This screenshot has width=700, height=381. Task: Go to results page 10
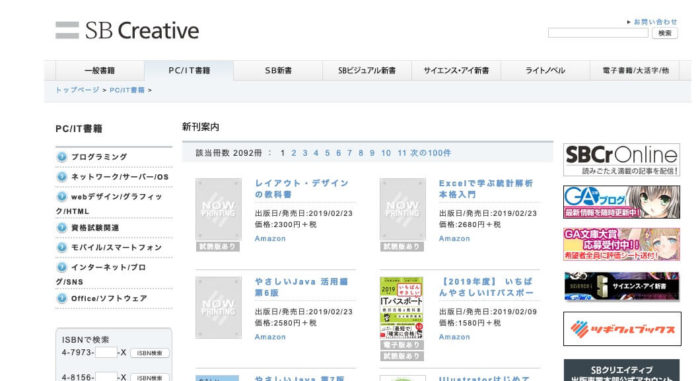point(386,153)
